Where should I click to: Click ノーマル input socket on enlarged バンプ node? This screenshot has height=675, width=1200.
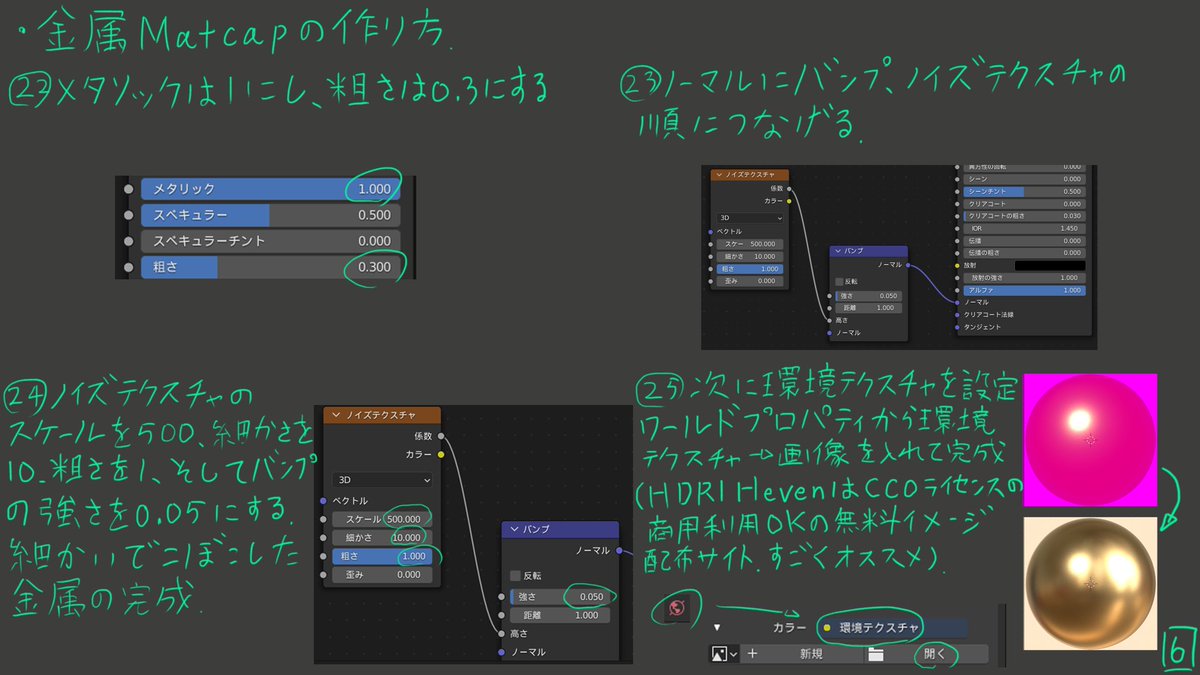(501, 652)
